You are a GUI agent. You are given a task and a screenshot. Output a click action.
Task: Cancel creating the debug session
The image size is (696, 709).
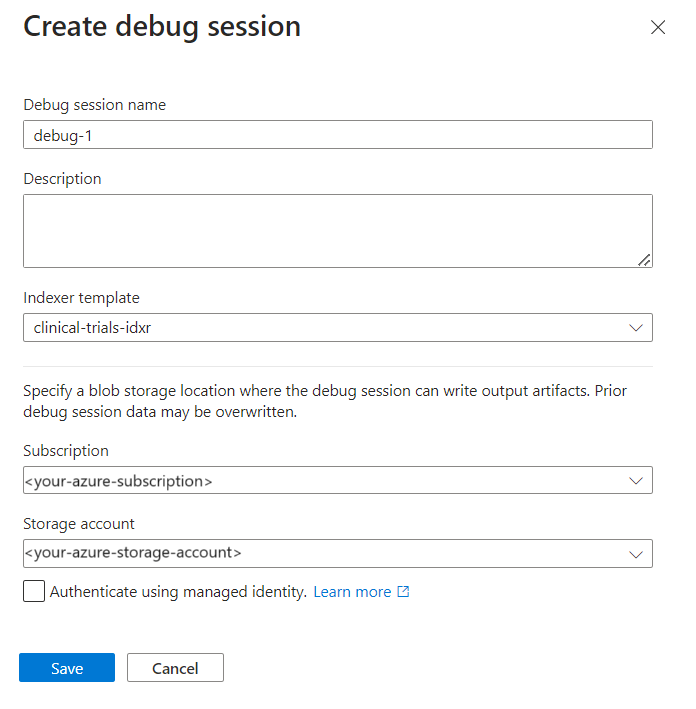point(175,667)
